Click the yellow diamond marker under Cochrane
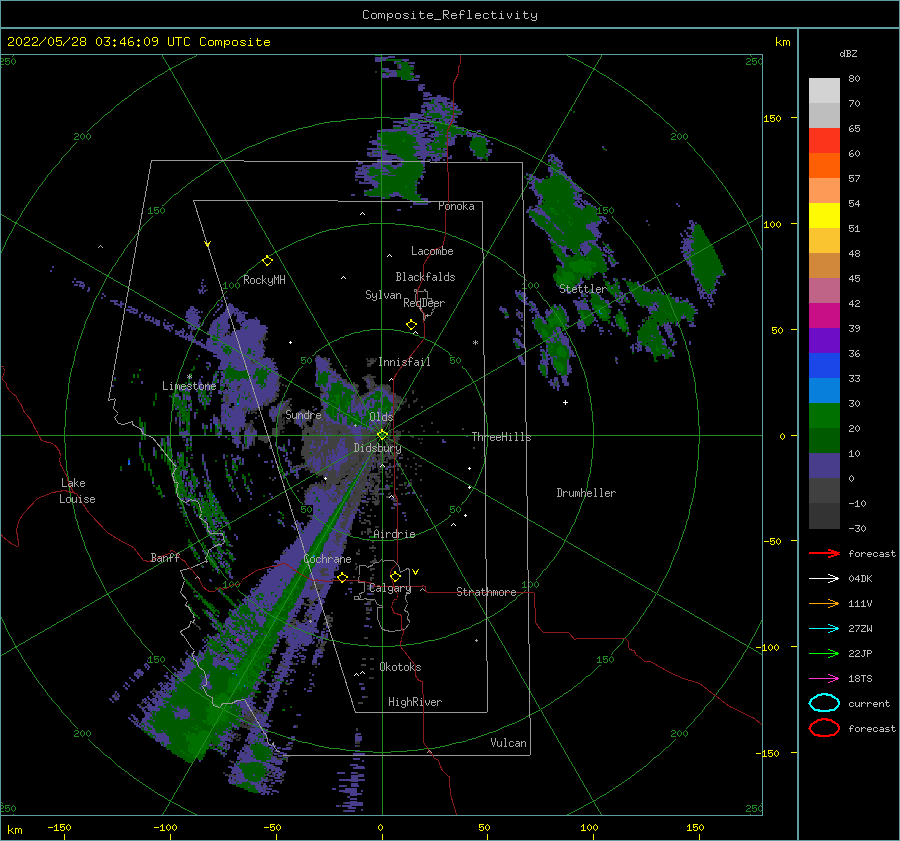The image size is (900, 841). tap(342, 577)
